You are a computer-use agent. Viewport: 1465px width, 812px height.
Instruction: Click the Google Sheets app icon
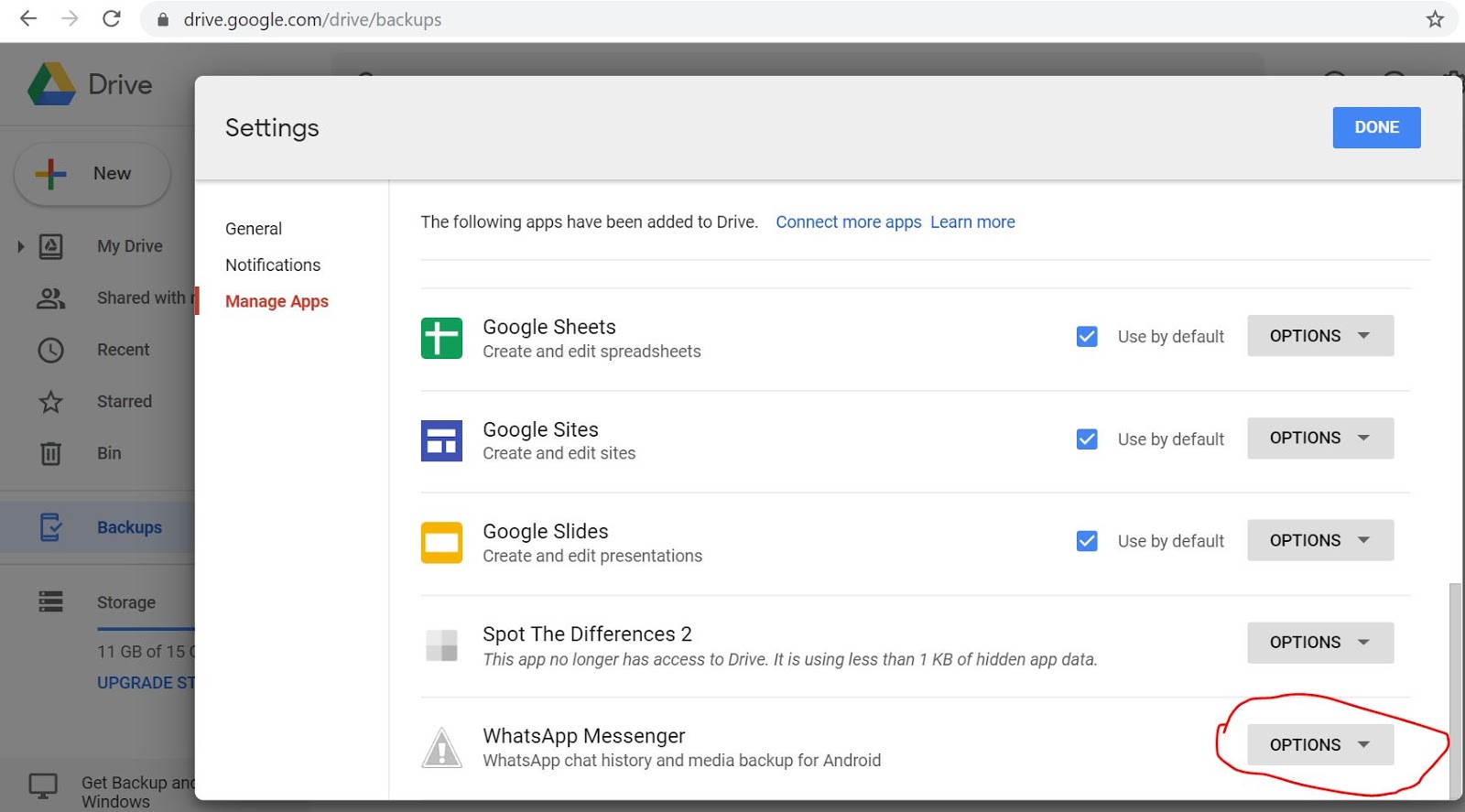pos(441,338)
